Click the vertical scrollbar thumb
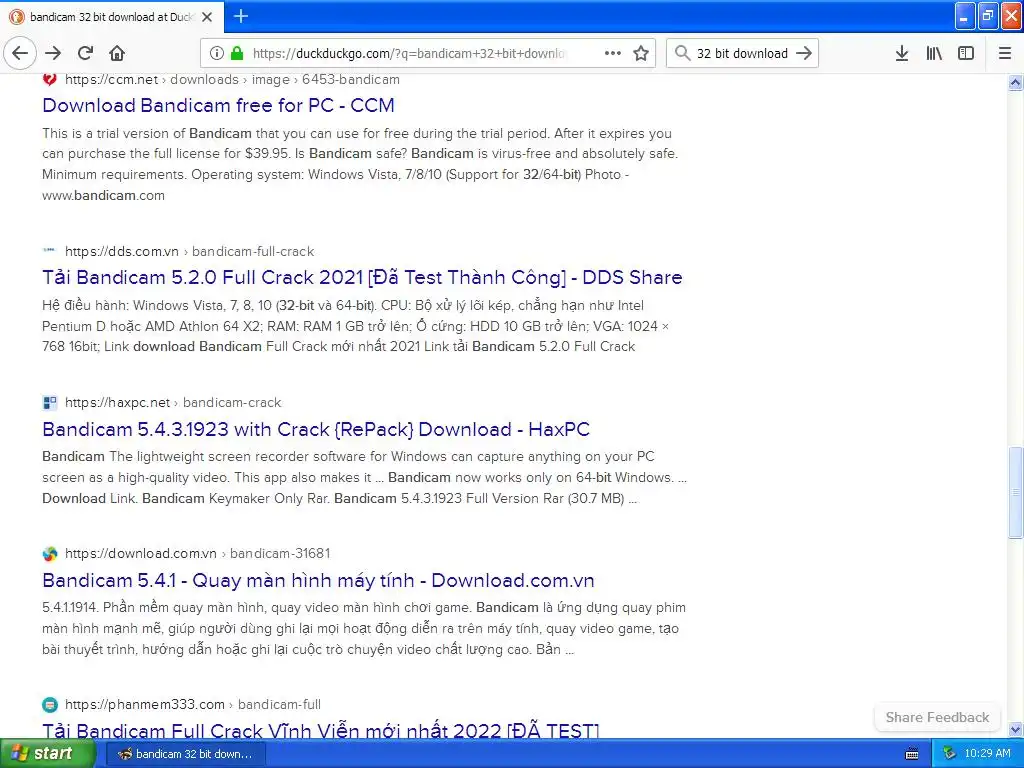 pos(1015,492)
